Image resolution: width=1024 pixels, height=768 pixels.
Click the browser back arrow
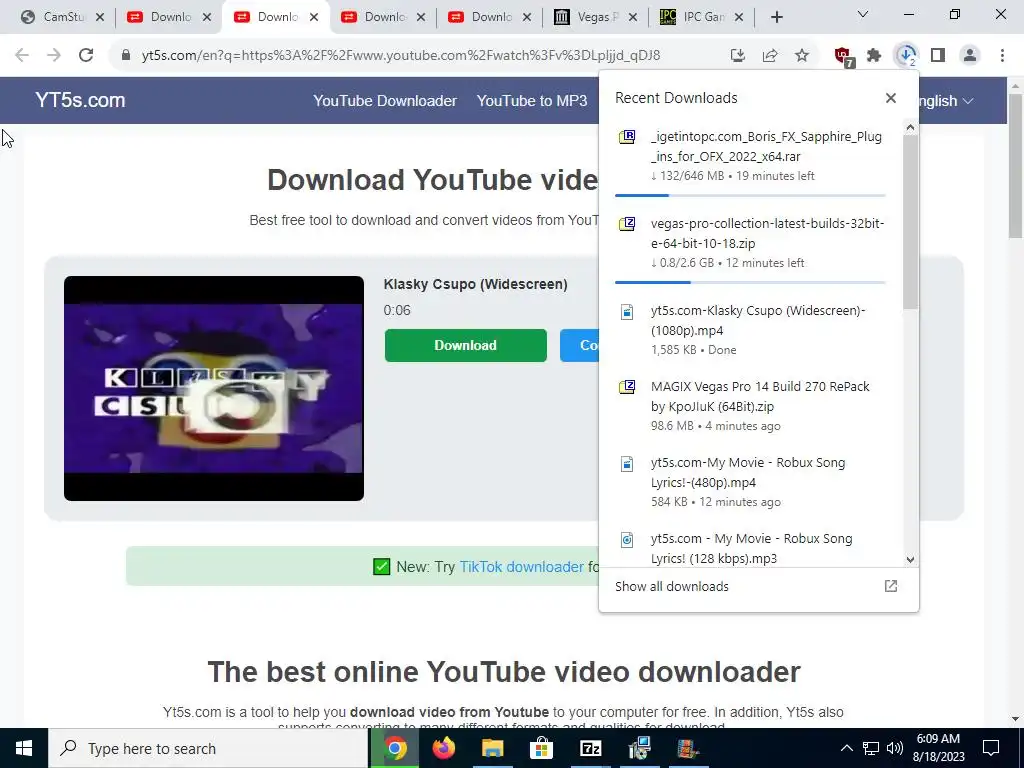[22, 56]
